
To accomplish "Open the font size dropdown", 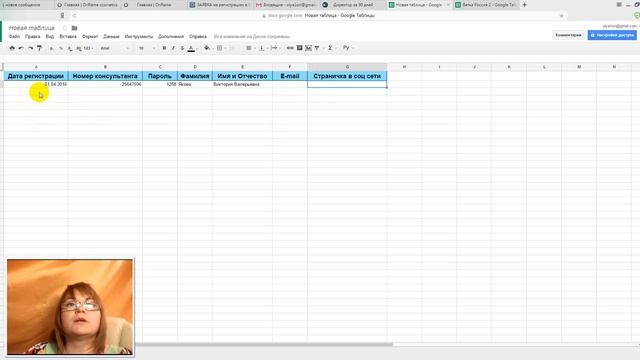I will 147,48.
